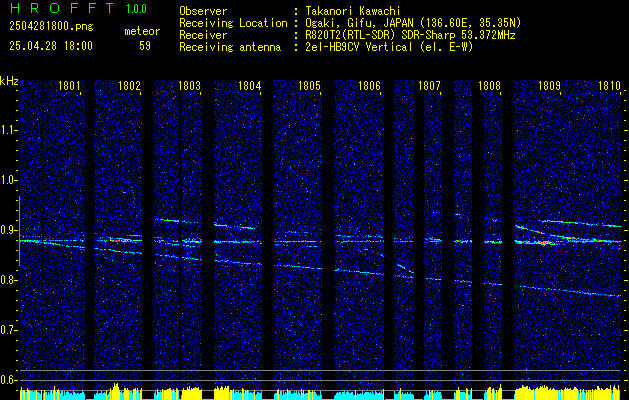The width and height of the screenshot is (629, 400).
Task: Click the 1809 time marker
Action: pos(549,86)
